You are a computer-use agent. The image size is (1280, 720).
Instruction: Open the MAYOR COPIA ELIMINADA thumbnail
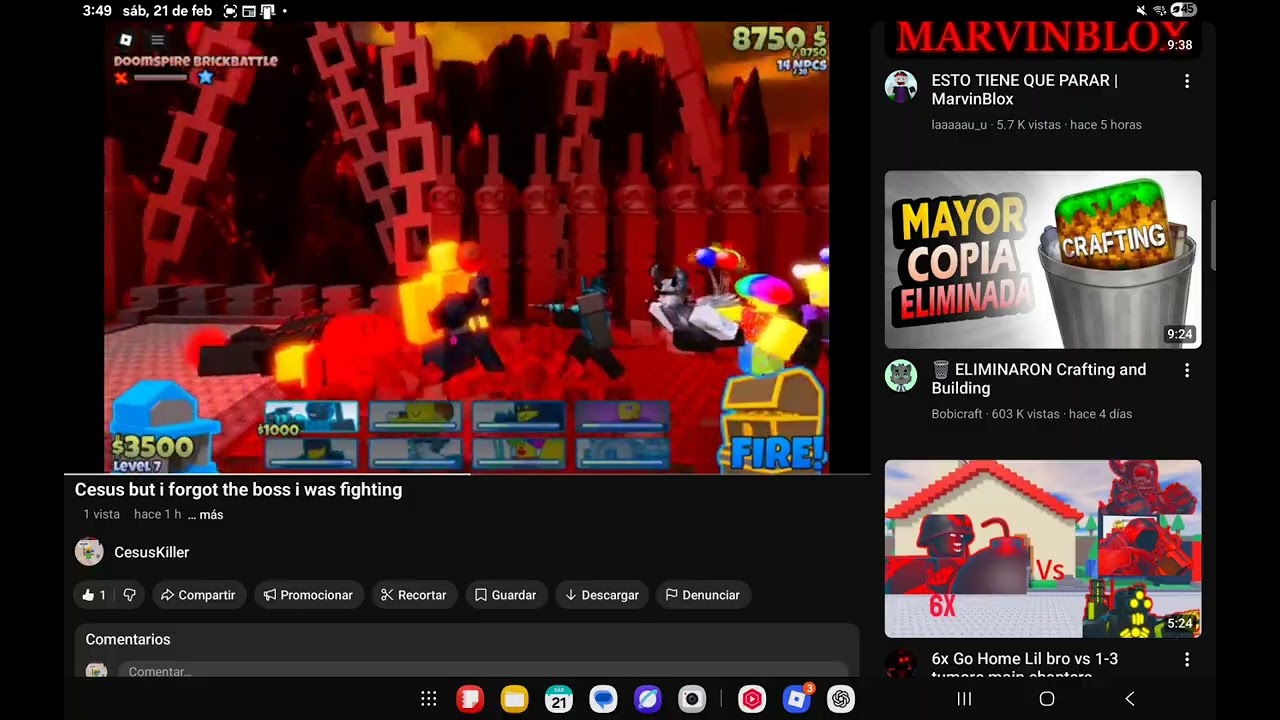coord(1043,260)
